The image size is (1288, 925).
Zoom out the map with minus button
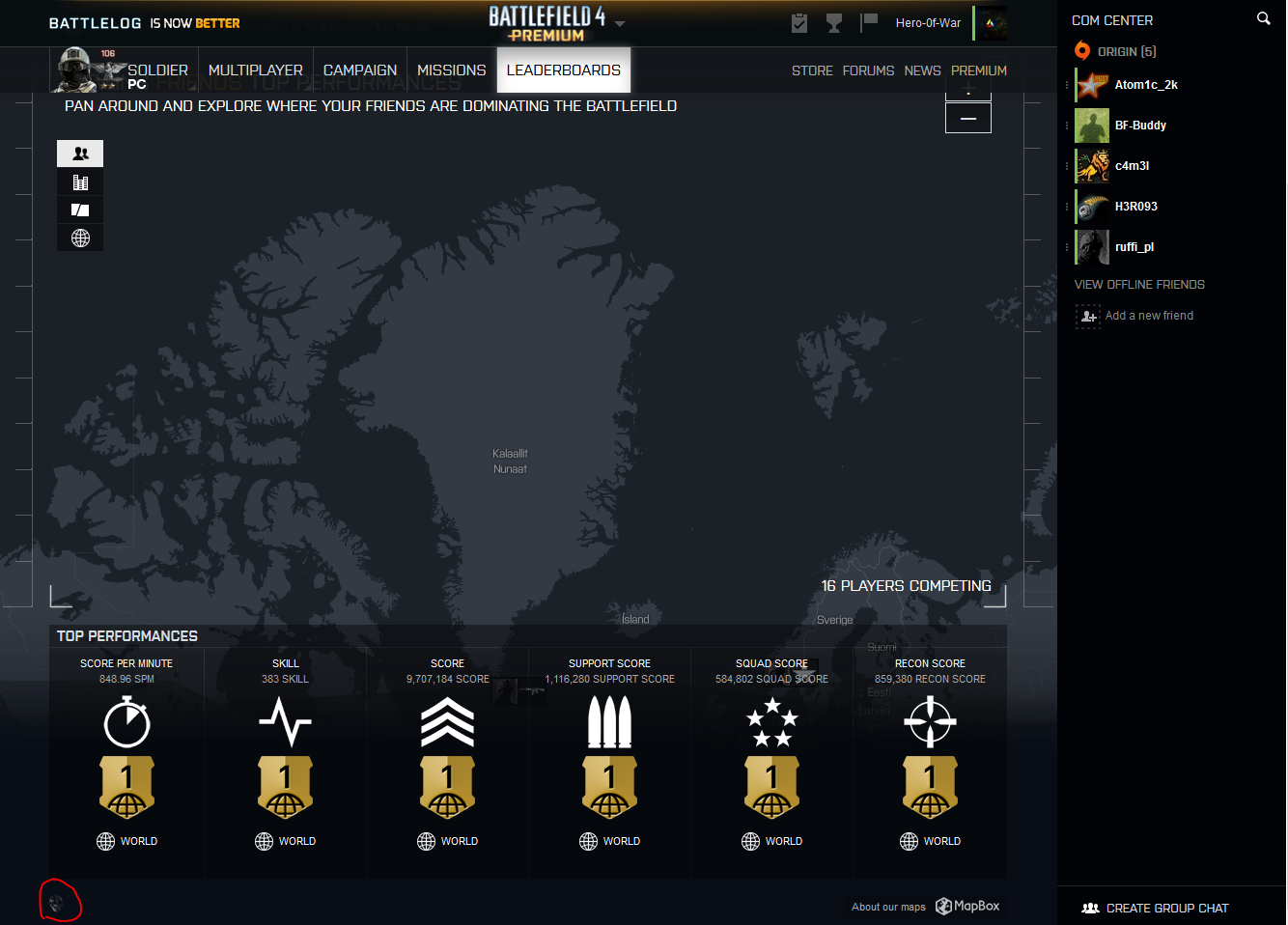967,118
